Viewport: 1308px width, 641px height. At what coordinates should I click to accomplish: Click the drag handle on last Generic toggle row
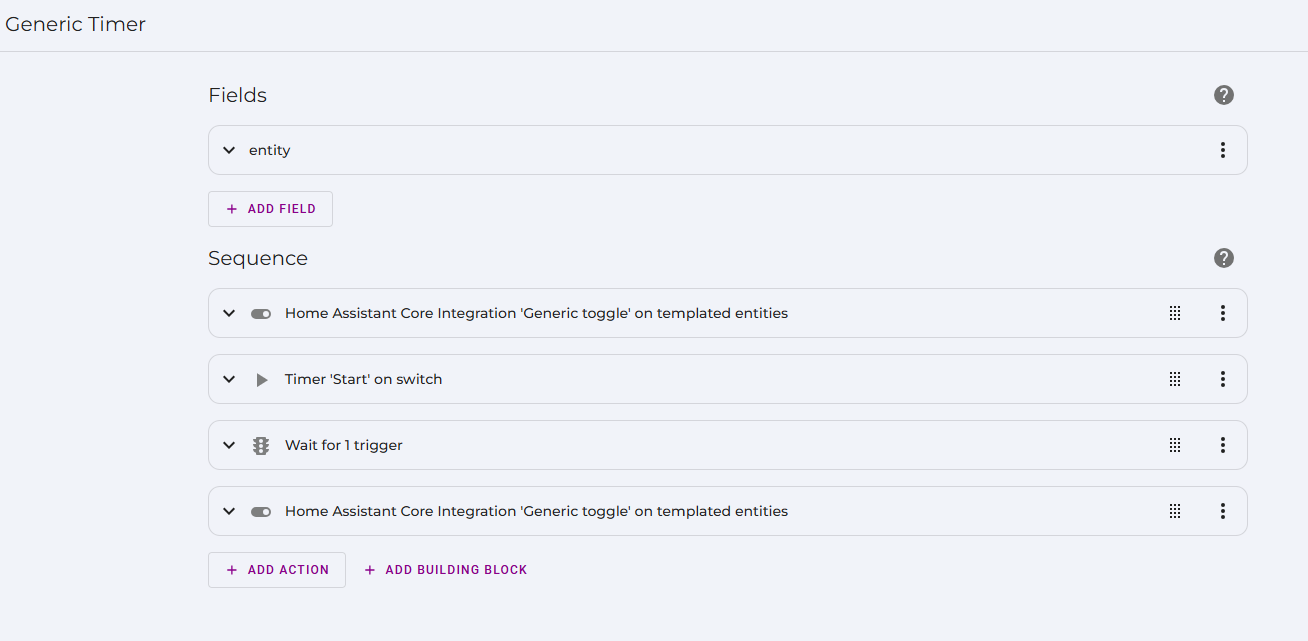click(x=1175, y=511)
